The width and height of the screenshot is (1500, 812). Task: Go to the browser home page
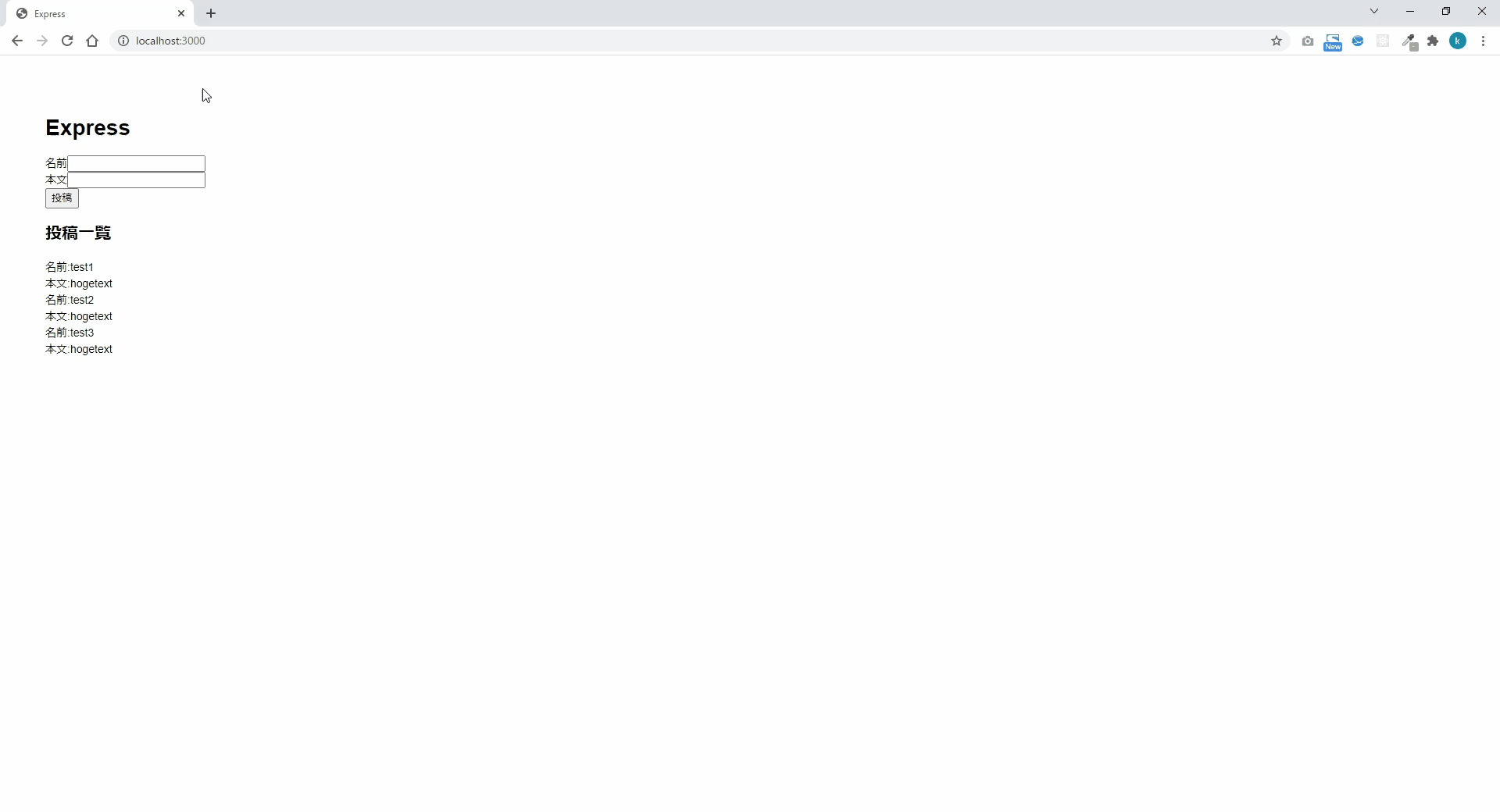[x=92, y=41]
